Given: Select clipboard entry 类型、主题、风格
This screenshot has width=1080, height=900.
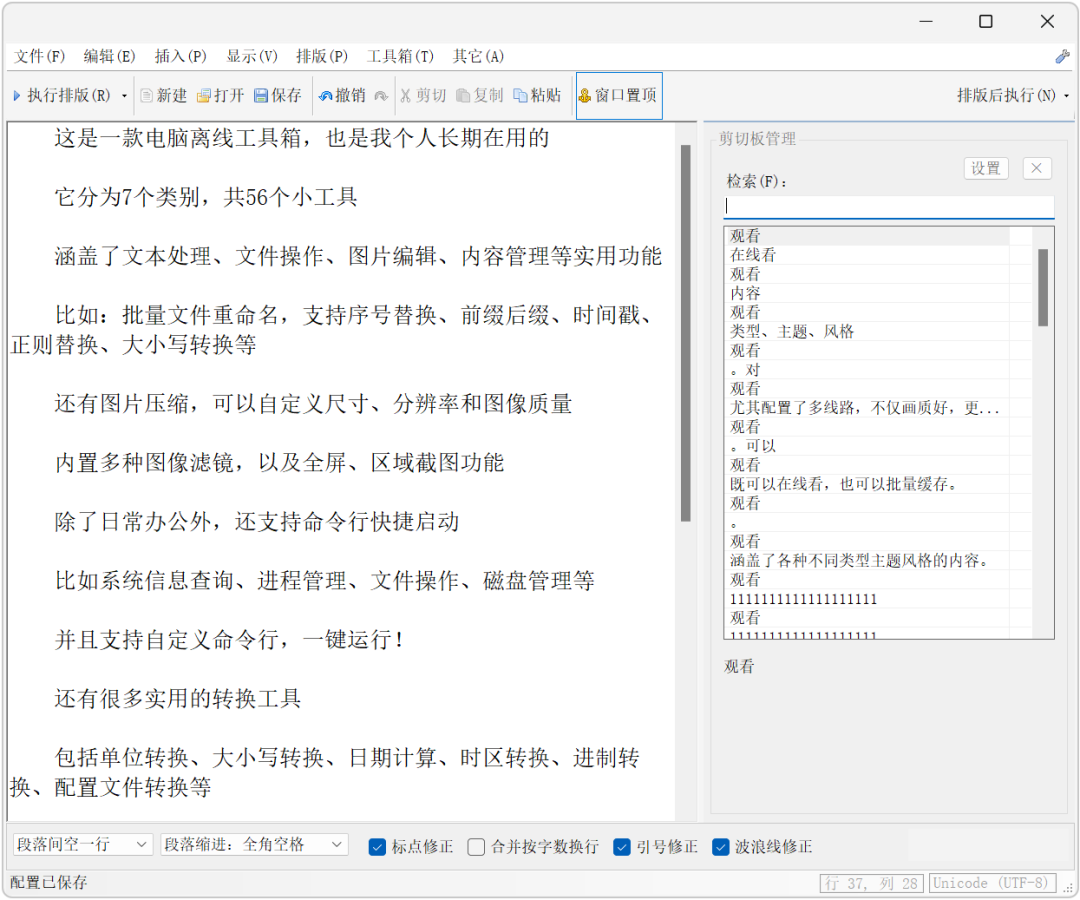Looking at the screenshot, I should [866, 331].
